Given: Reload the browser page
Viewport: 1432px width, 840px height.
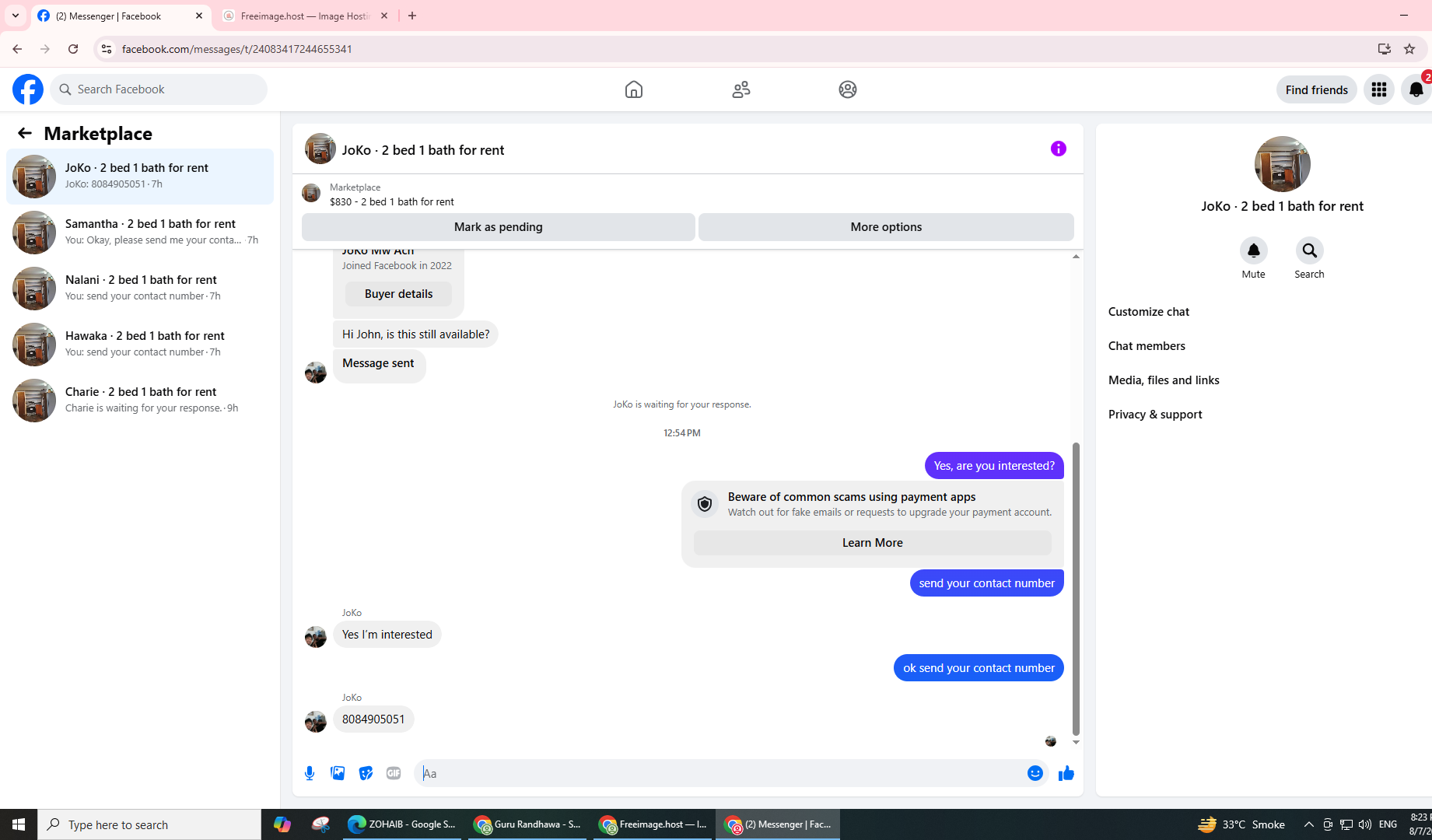Looking at the screenshot, I should (73, 49).
